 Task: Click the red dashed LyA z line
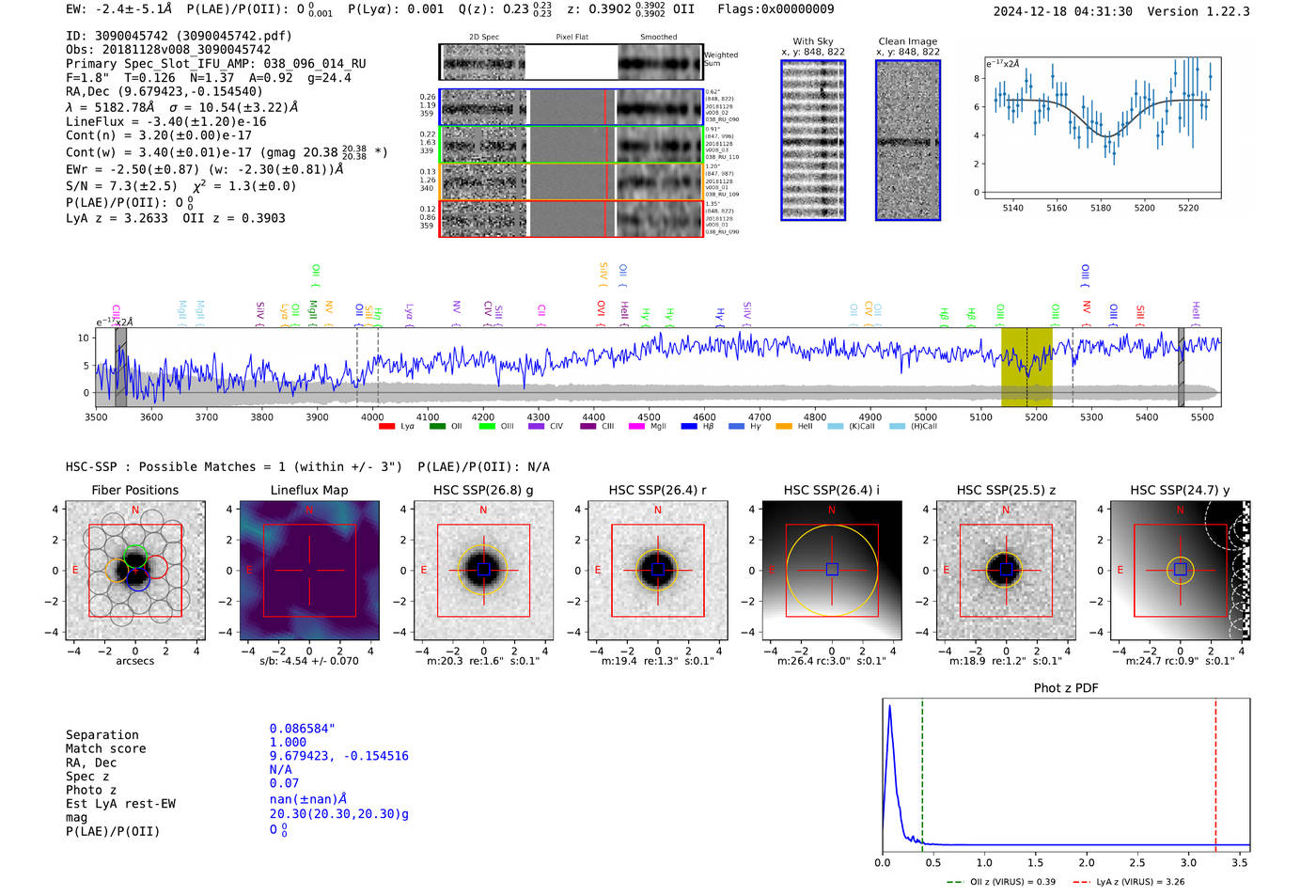1215,771
